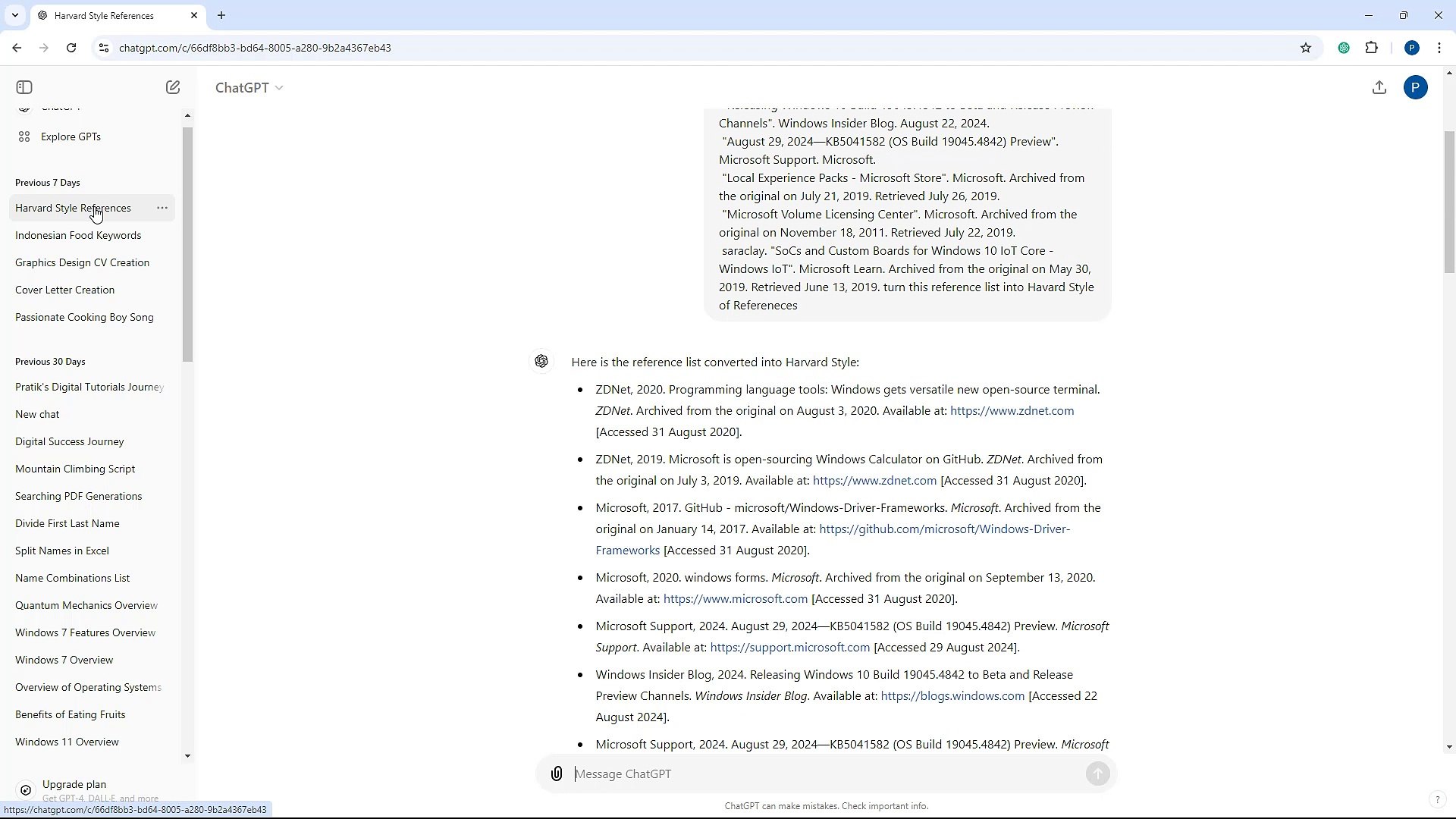Click the sidebar scrollbar thumb

tap(187, 243)
